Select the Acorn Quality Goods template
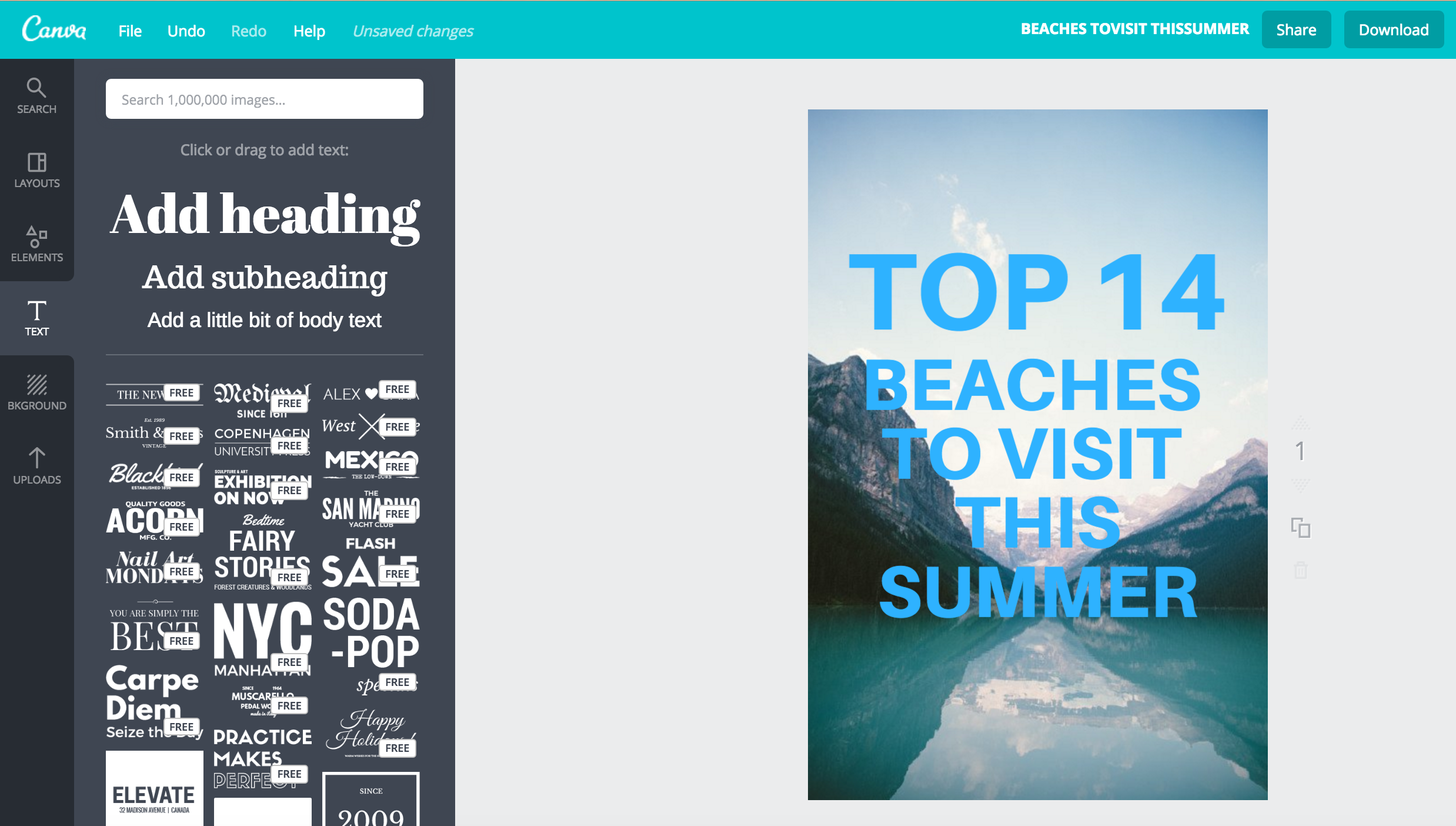1456x826 pixels. pos(154,520)
